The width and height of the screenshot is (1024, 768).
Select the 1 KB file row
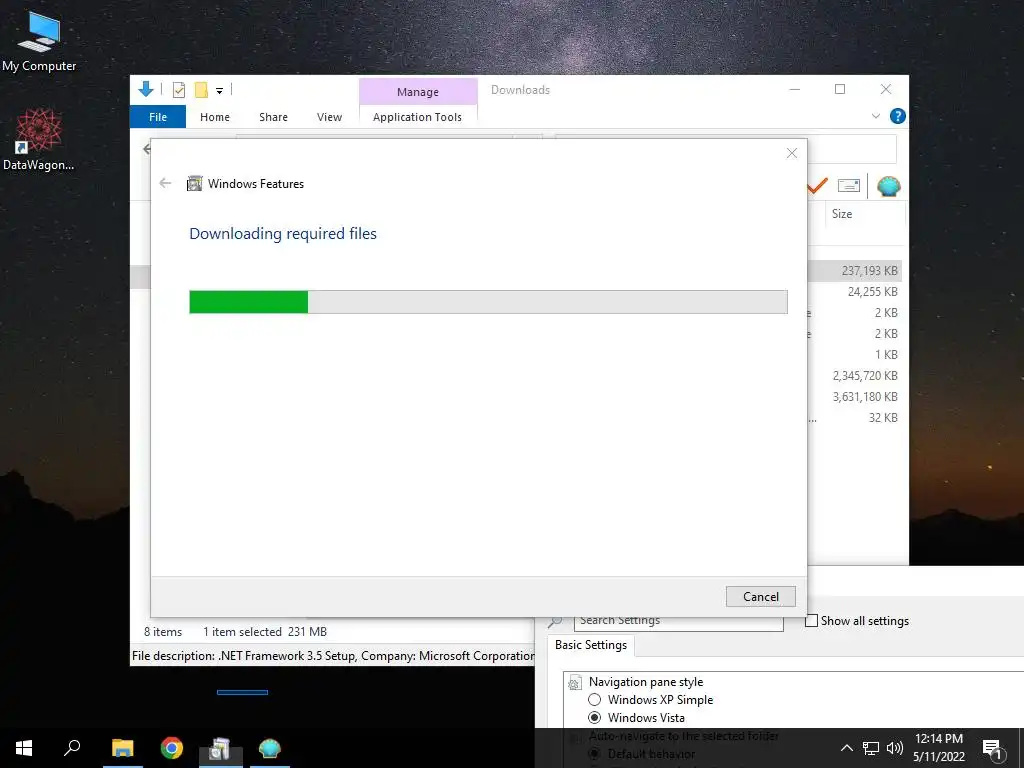[x=854, y=355]
